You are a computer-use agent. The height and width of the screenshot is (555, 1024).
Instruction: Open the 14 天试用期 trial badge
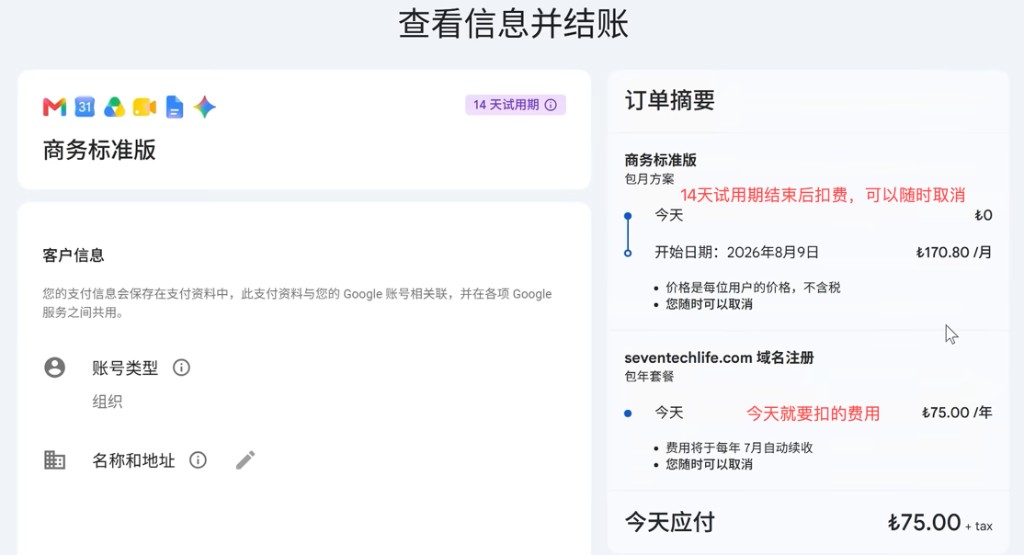[x=515, y=104]
